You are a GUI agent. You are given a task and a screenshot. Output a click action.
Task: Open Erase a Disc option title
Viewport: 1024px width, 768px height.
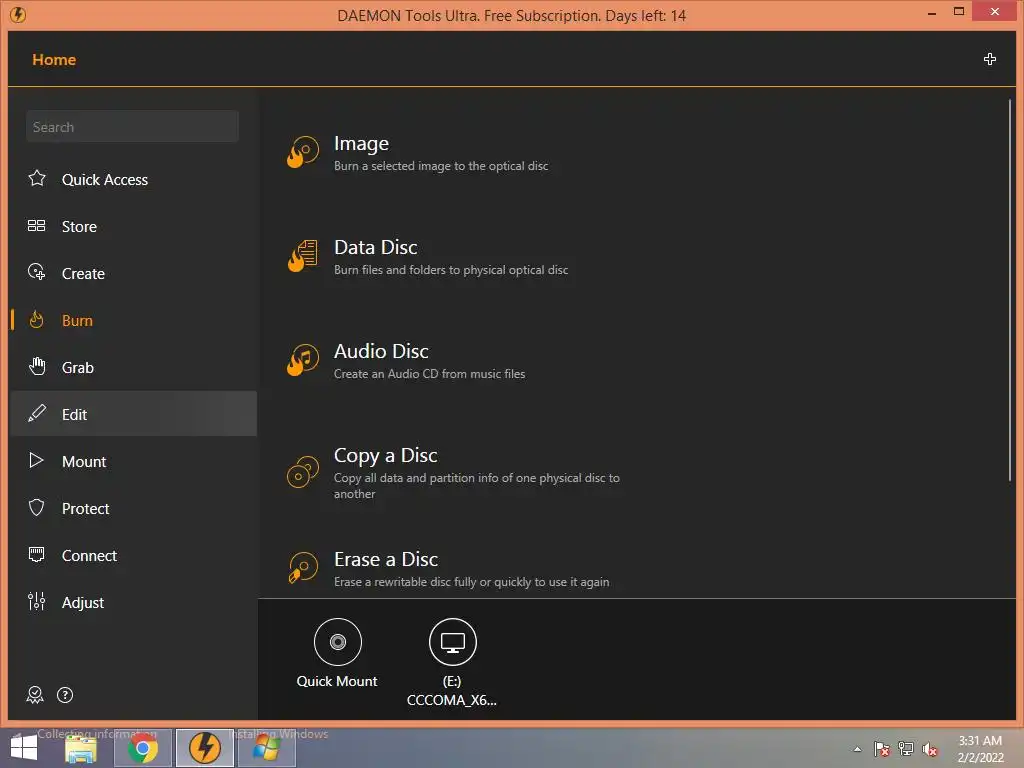385,559
